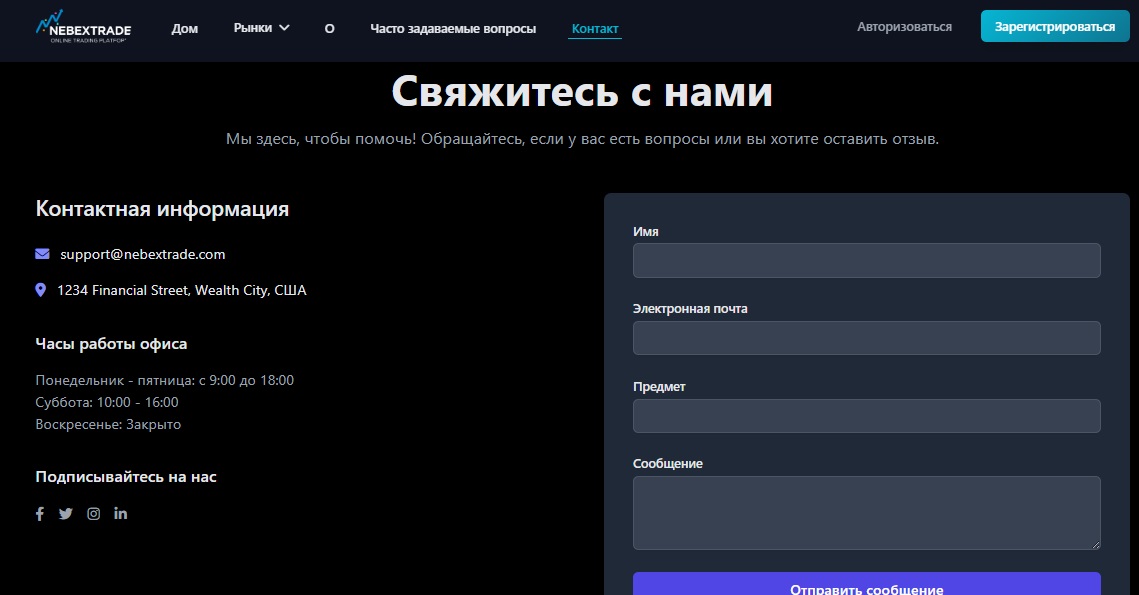
Task: Go to the Дом menu item
Action: [x=185, y=28]
